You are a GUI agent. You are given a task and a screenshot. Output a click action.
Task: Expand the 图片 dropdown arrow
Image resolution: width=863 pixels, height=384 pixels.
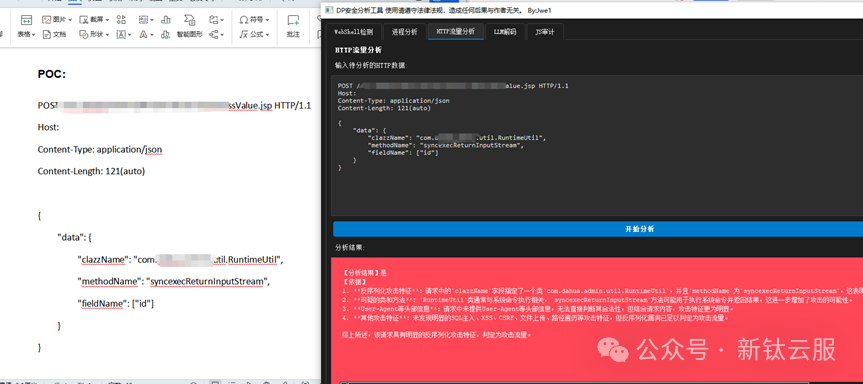(71, 20)
